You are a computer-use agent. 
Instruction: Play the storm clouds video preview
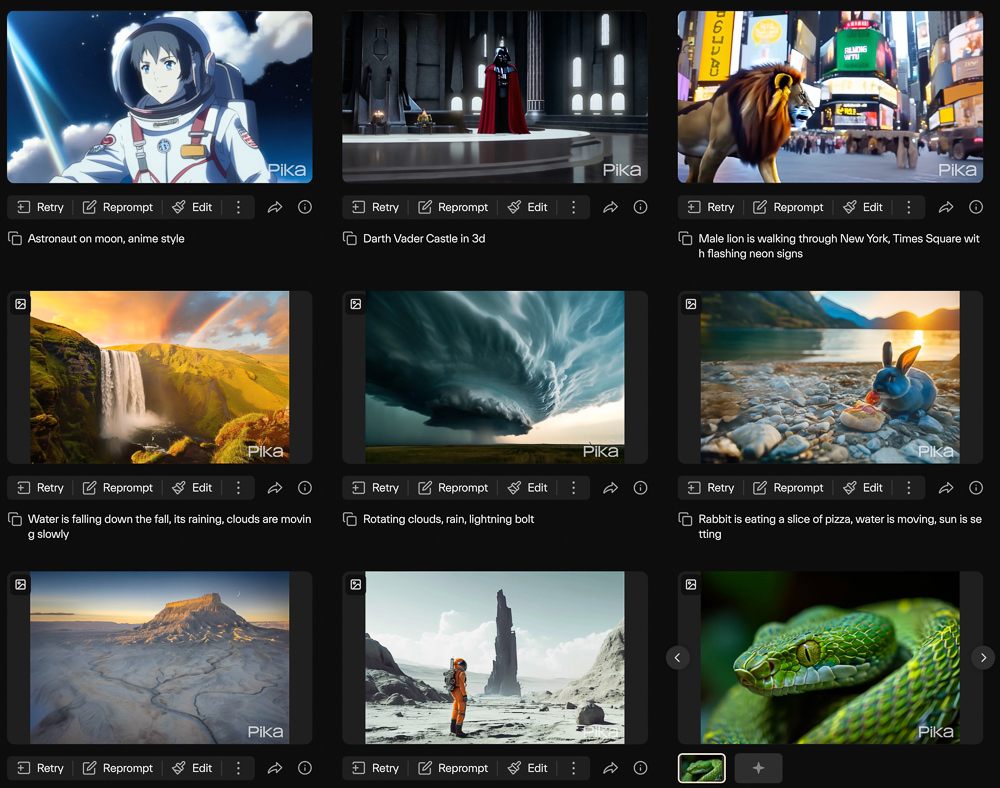[x=495, y=377]
